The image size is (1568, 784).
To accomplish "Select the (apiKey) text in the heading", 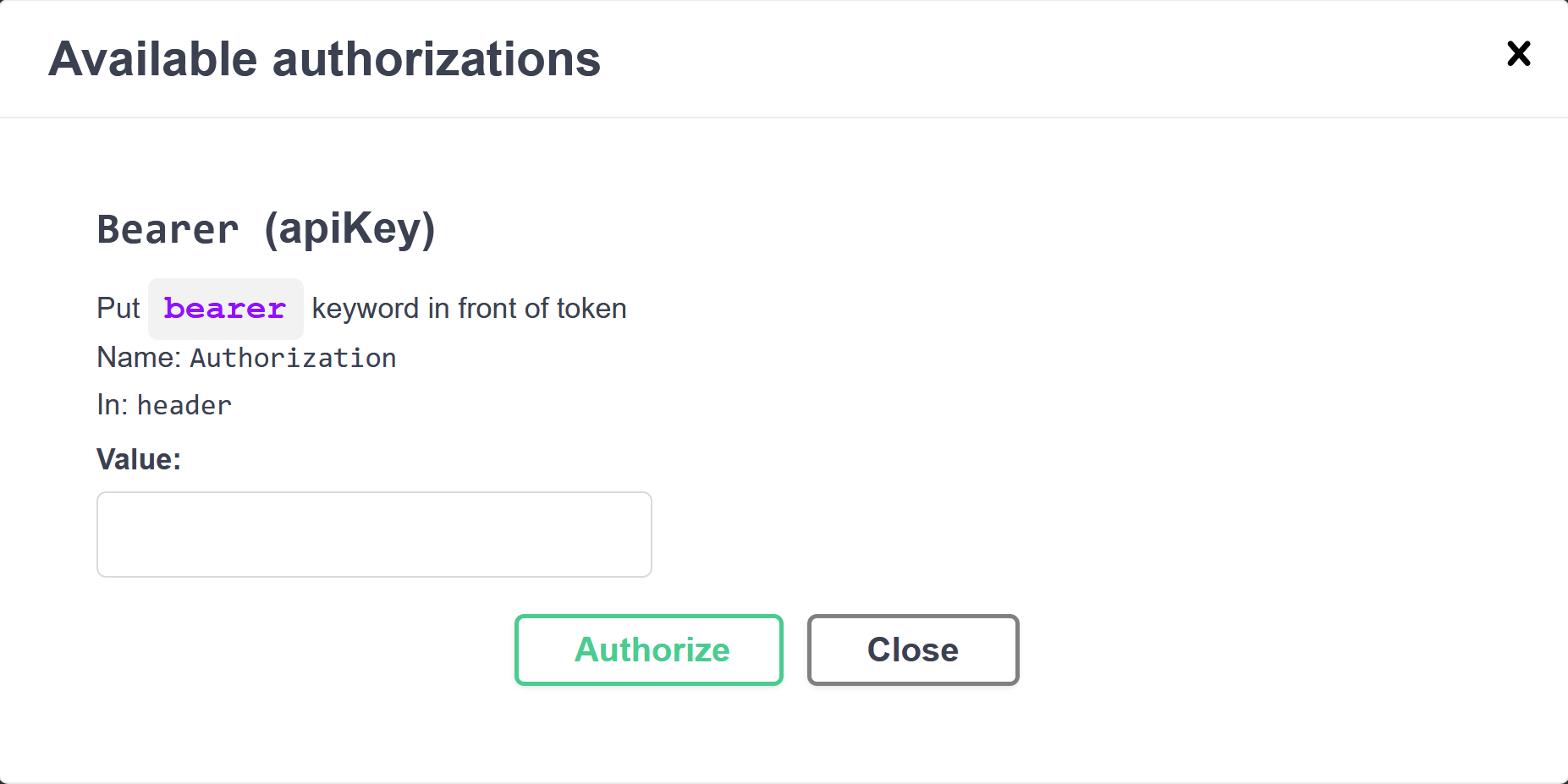I will [x=350, y=230].
